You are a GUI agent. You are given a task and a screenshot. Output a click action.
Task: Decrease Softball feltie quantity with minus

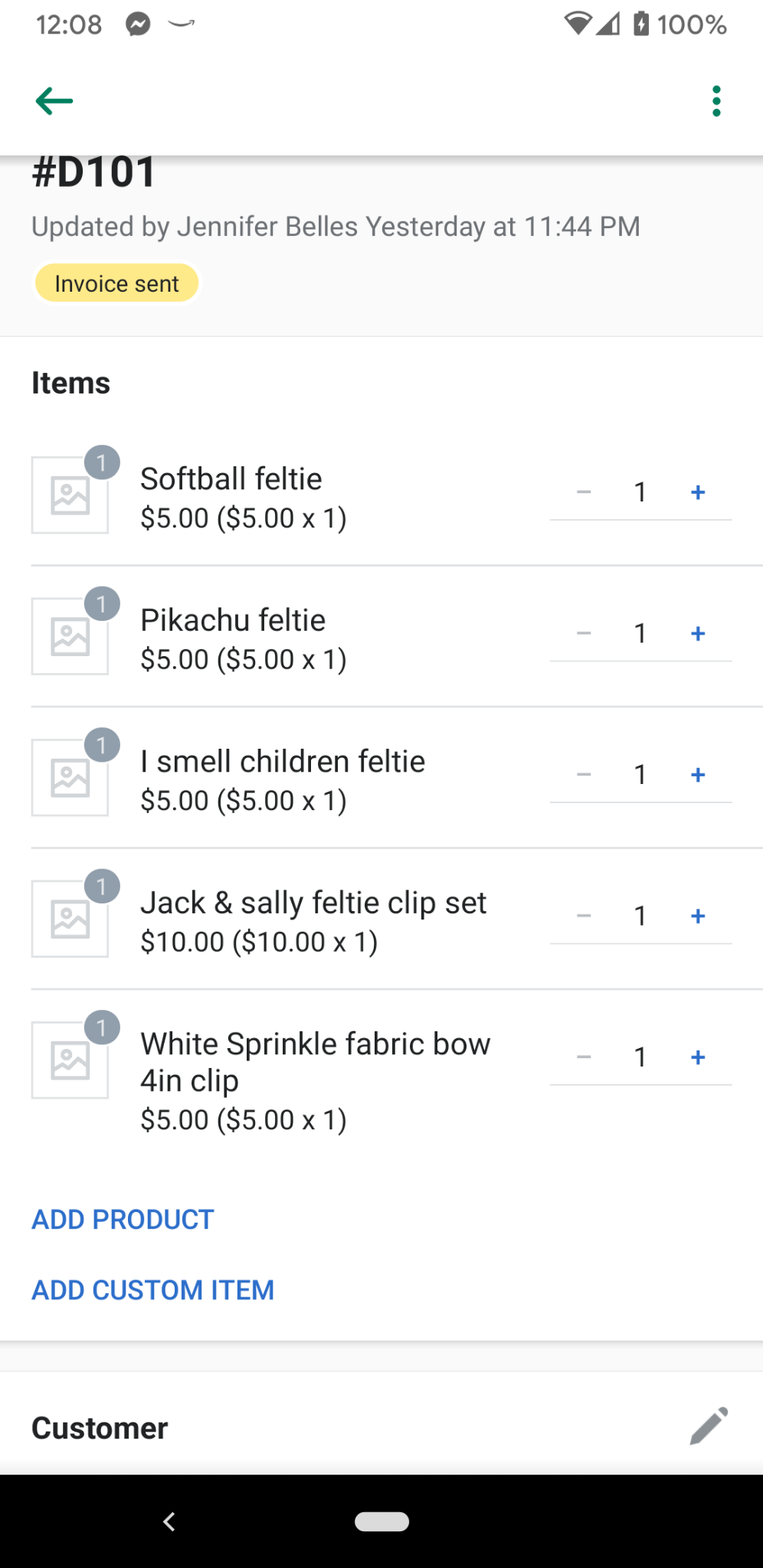click(x=584, y=492)
